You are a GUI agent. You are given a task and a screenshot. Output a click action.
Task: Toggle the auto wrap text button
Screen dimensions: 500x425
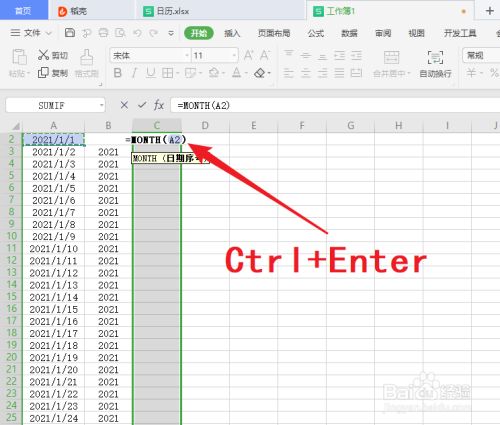(x=435, y=64)
